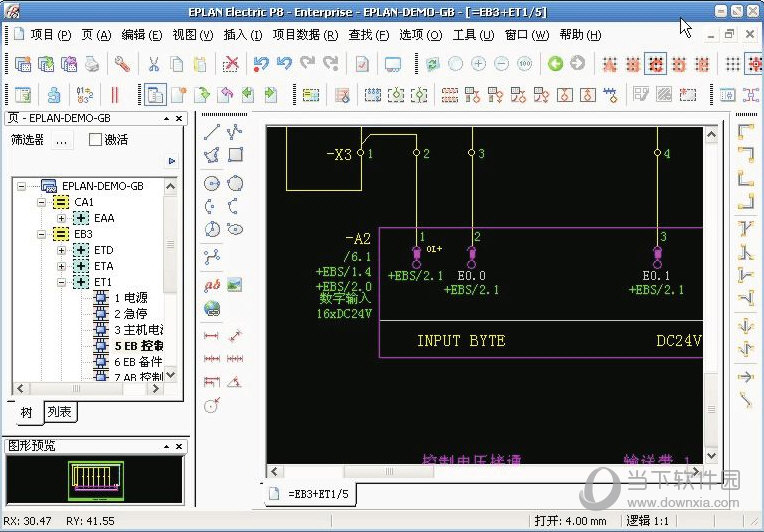Open the 编辑(E) menu
Screen dimensions: 764x532
click(x=141, y=35)
